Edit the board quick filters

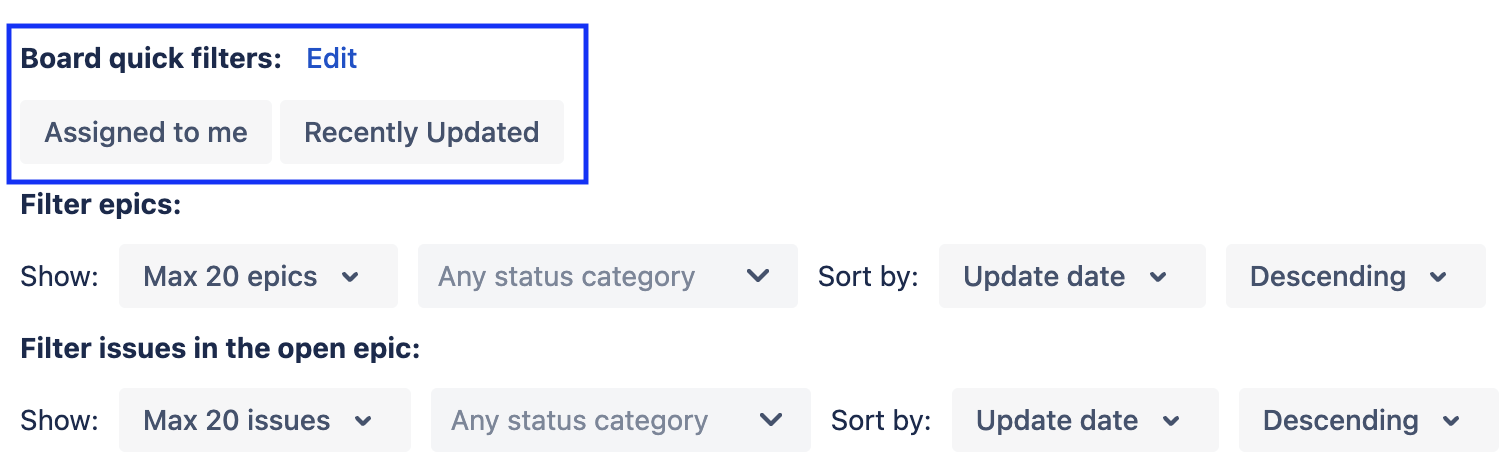332,59
